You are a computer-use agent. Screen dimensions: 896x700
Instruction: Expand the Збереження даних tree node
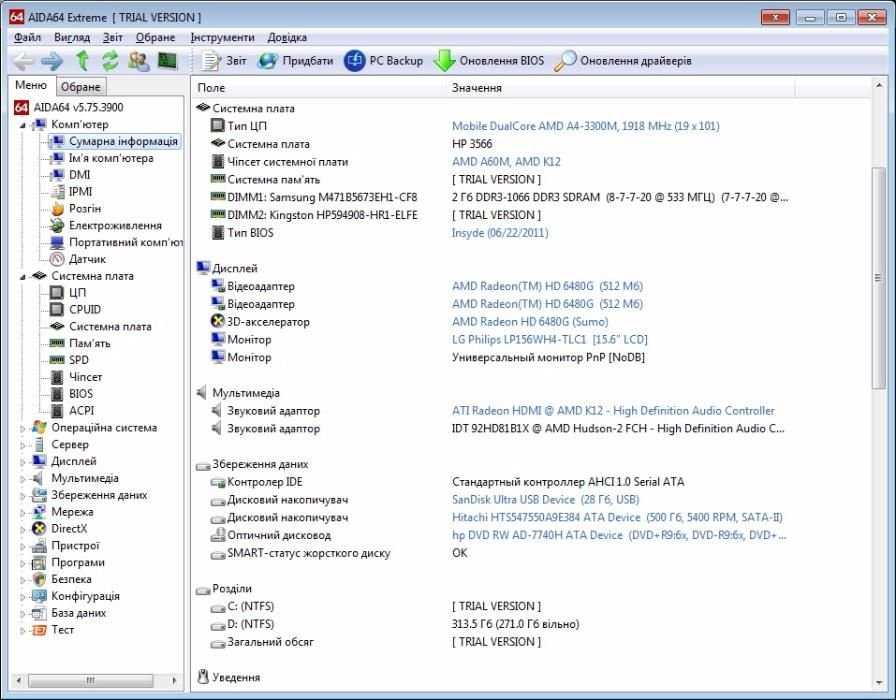[23, 495]
